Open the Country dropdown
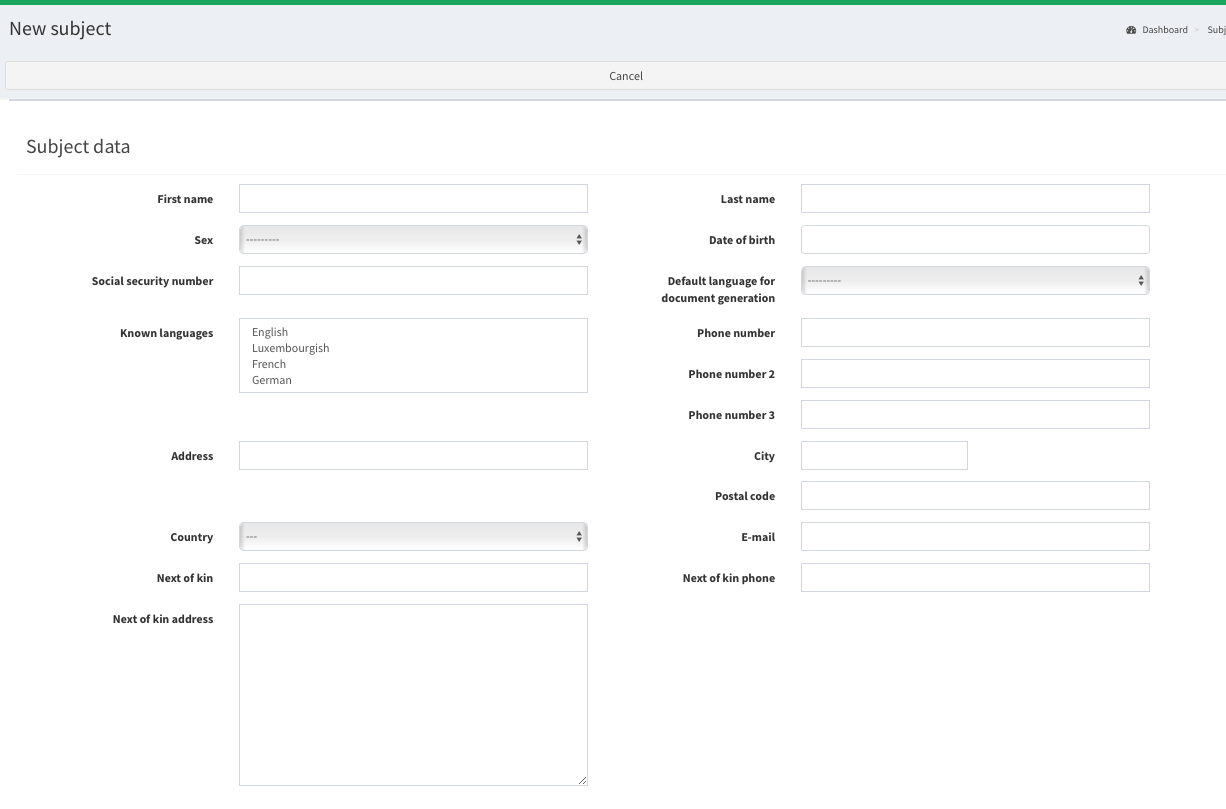The image size is (1226, 809). pyautogui.click(x=412, y=537)
